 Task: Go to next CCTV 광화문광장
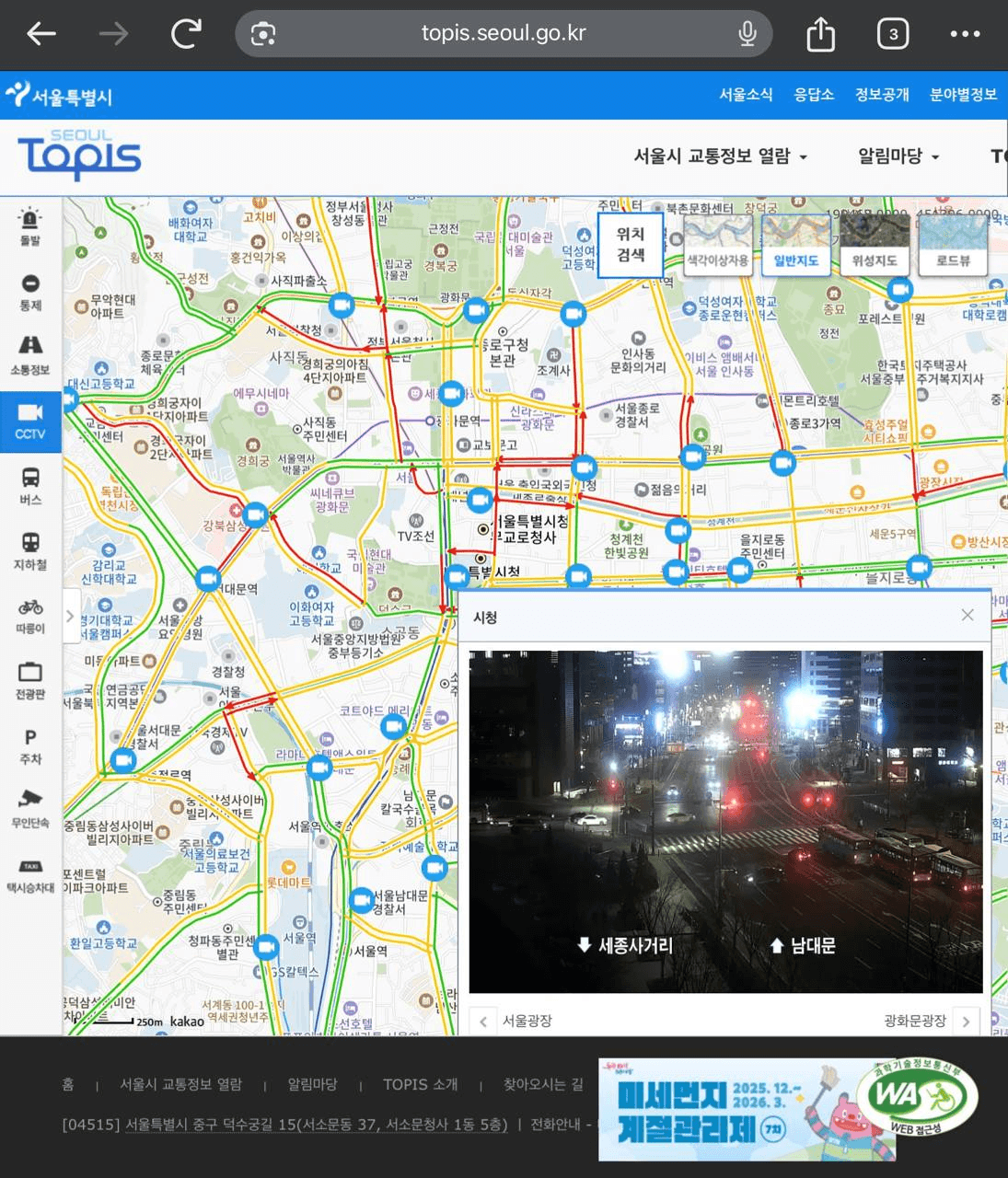966,1021
